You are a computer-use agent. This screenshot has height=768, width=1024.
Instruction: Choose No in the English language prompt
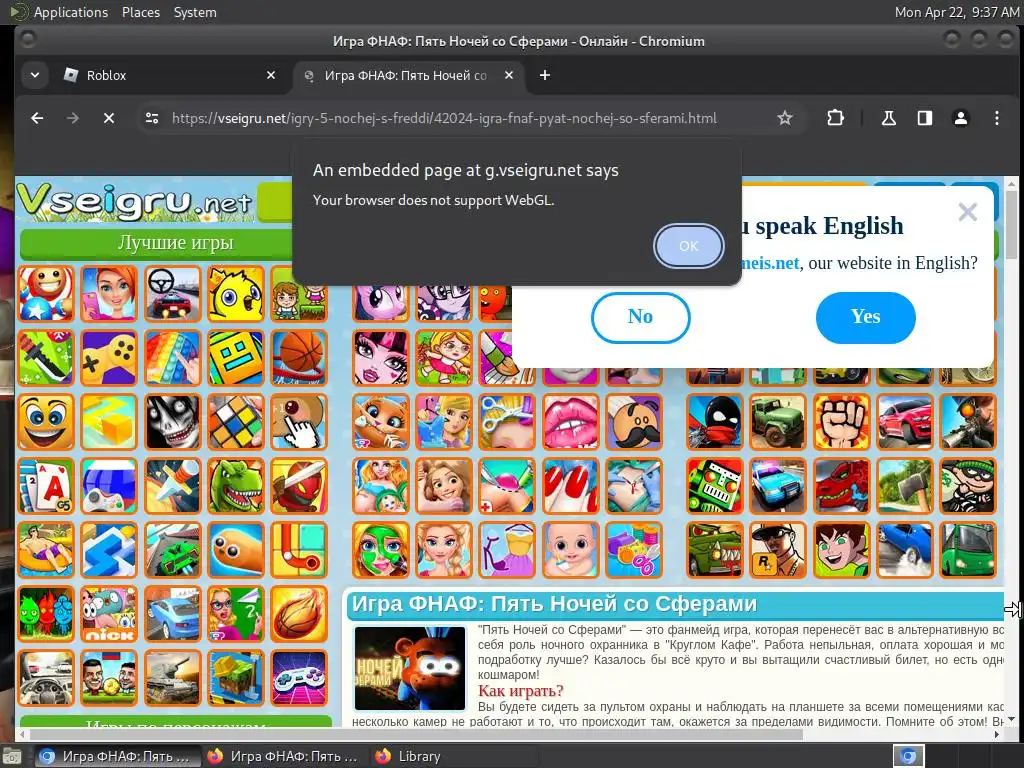640,317
